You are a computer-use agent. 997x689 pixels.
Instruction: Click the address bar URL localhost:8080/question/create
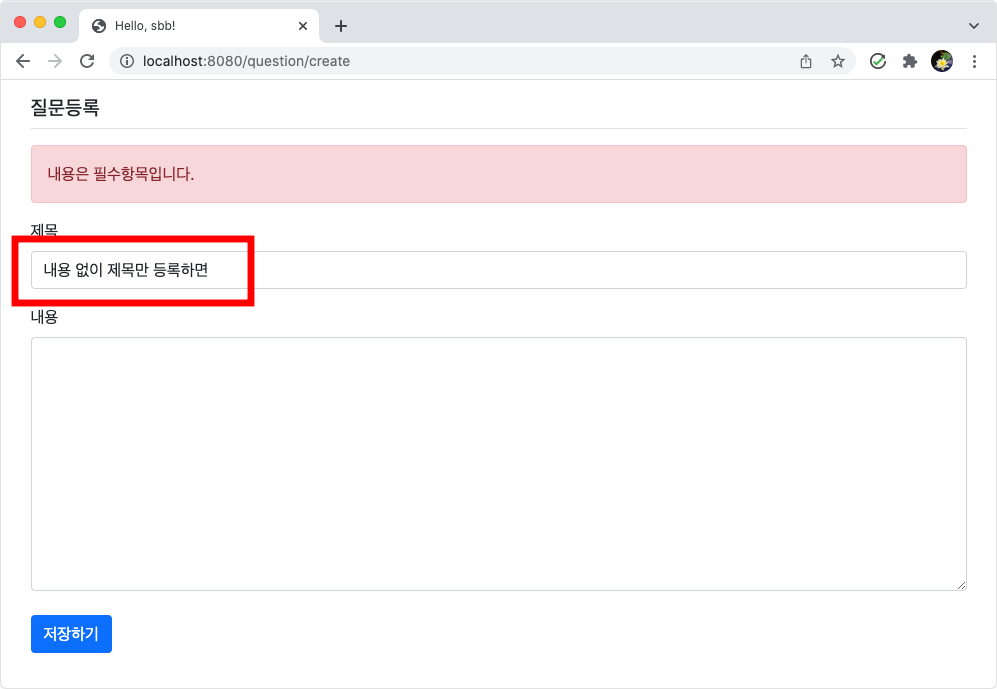coord(246,61)
